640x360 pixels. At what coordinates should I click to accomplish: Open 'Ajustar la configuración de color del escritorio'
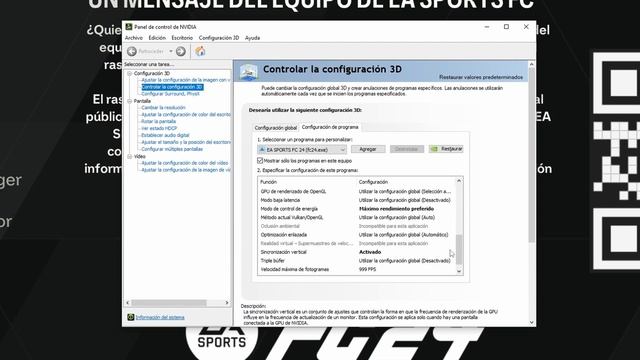pyautogui.click(x=186, y=115)
